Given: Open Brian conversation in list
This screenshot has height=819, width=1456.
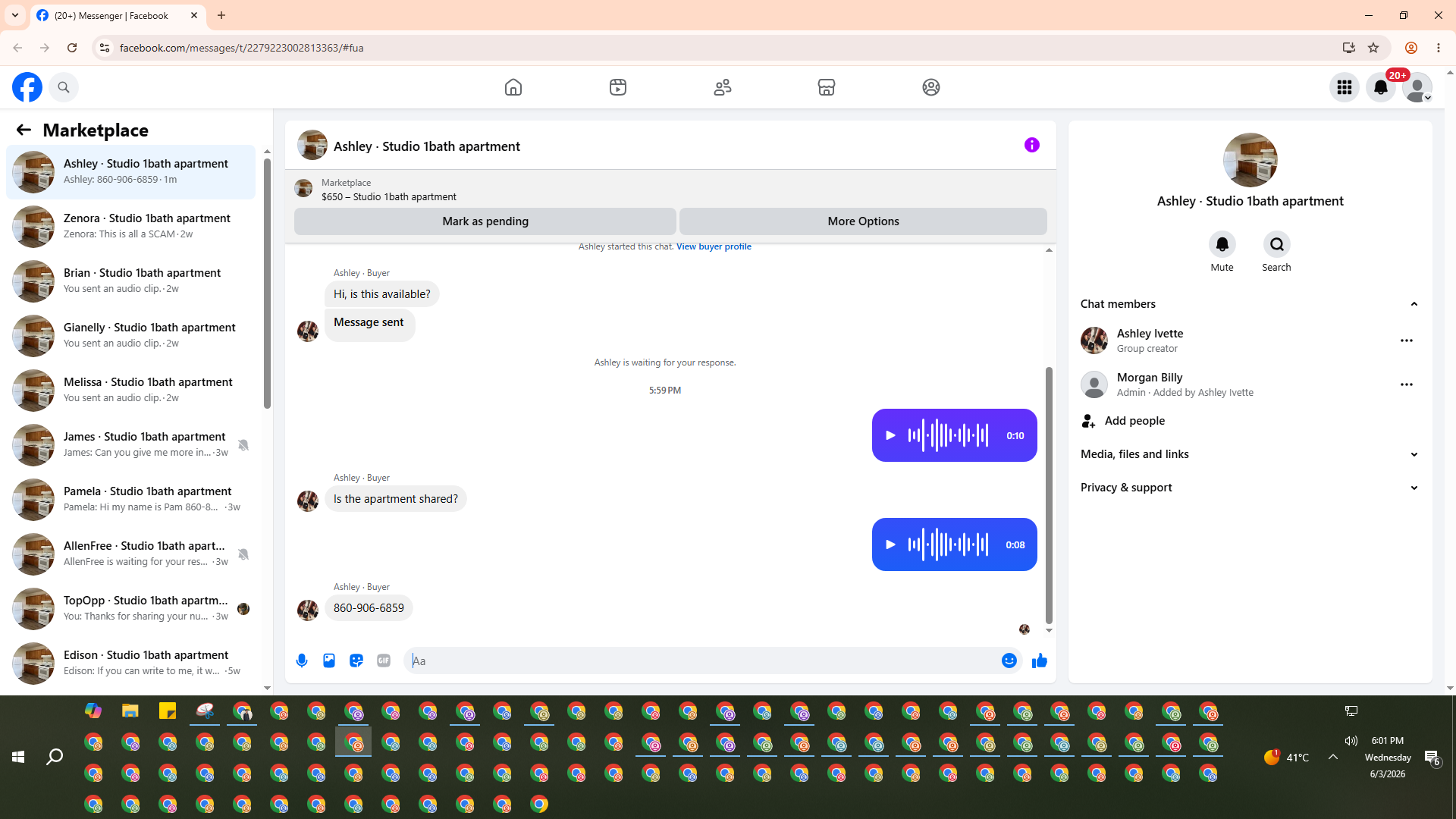Looking at the screenshot, I should (x=130, y=281).
